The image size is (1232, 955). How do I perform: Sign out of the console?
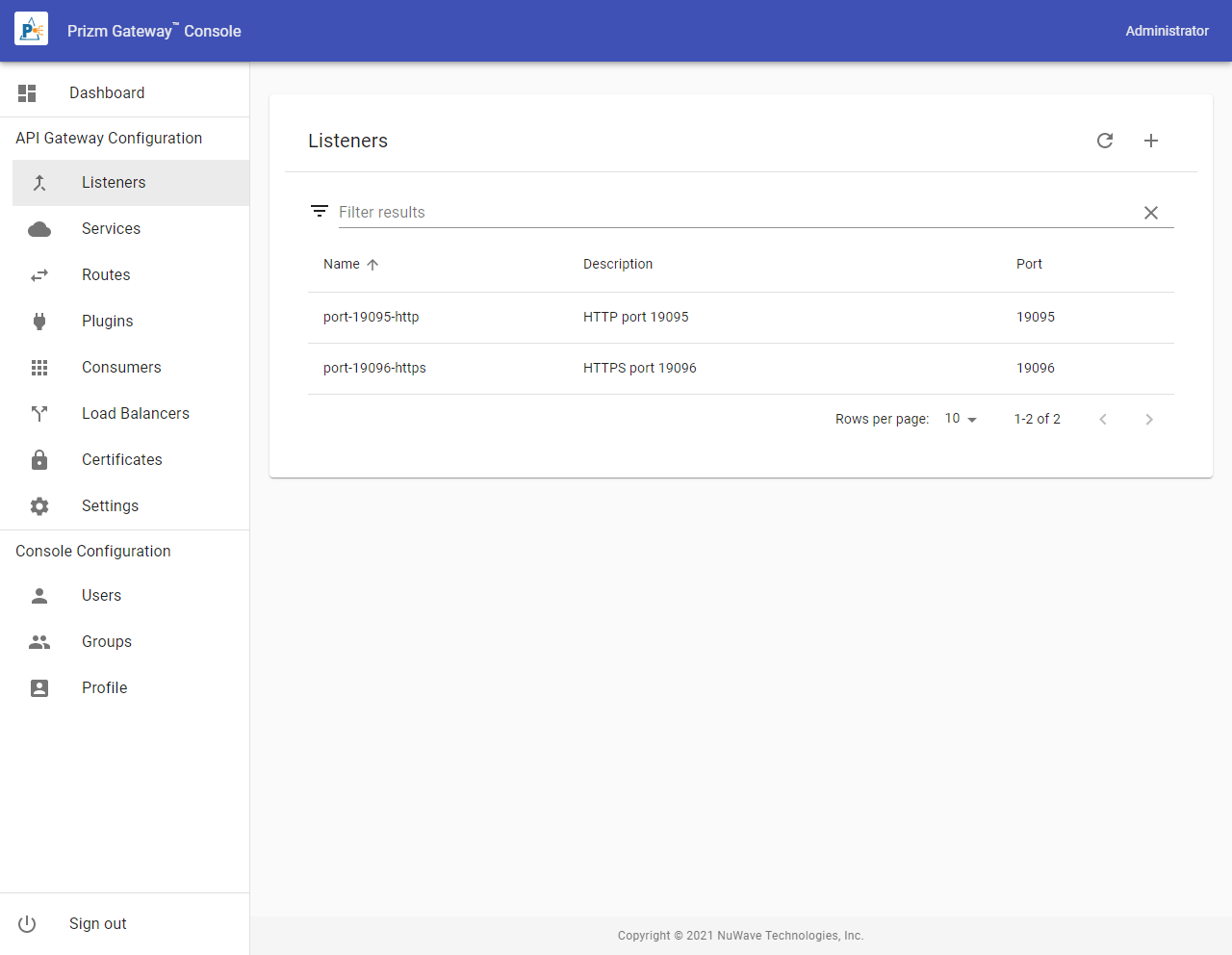pyautogui.click(x=97, y=924)
